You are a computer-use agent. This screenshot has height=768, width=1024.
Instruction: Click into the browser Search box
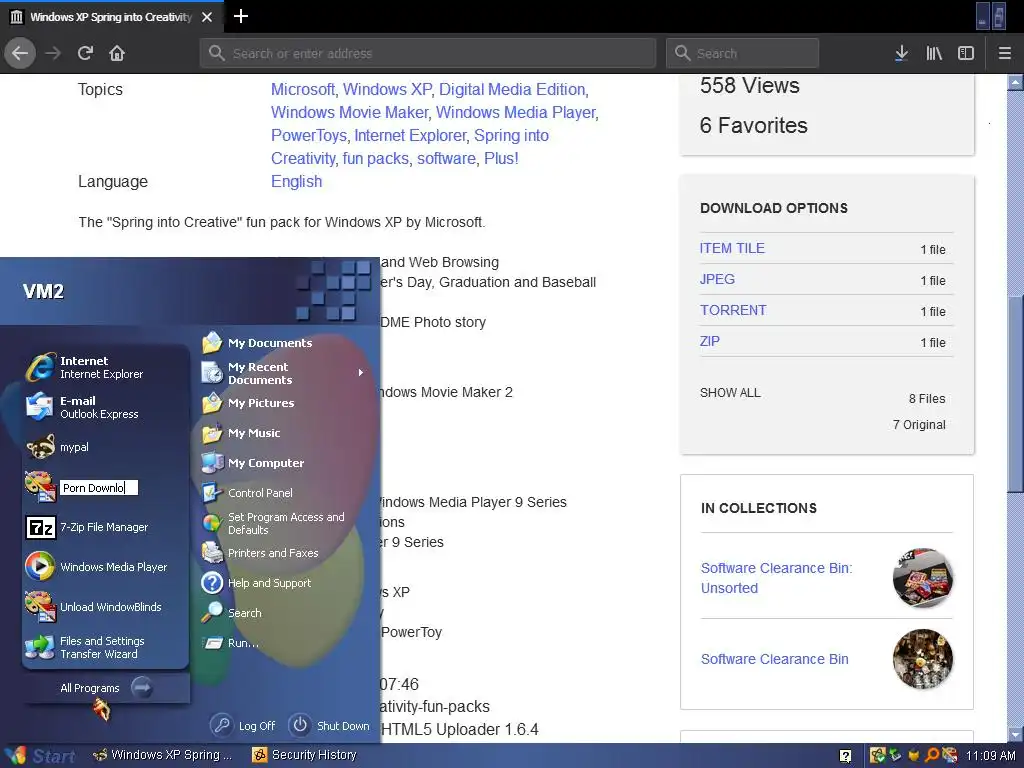click(743, 53)
